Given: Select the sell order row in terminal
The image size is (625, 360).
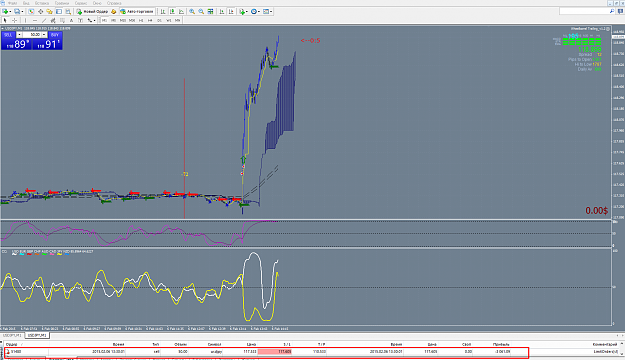Looking at the screenshot, I should point(266,352).
